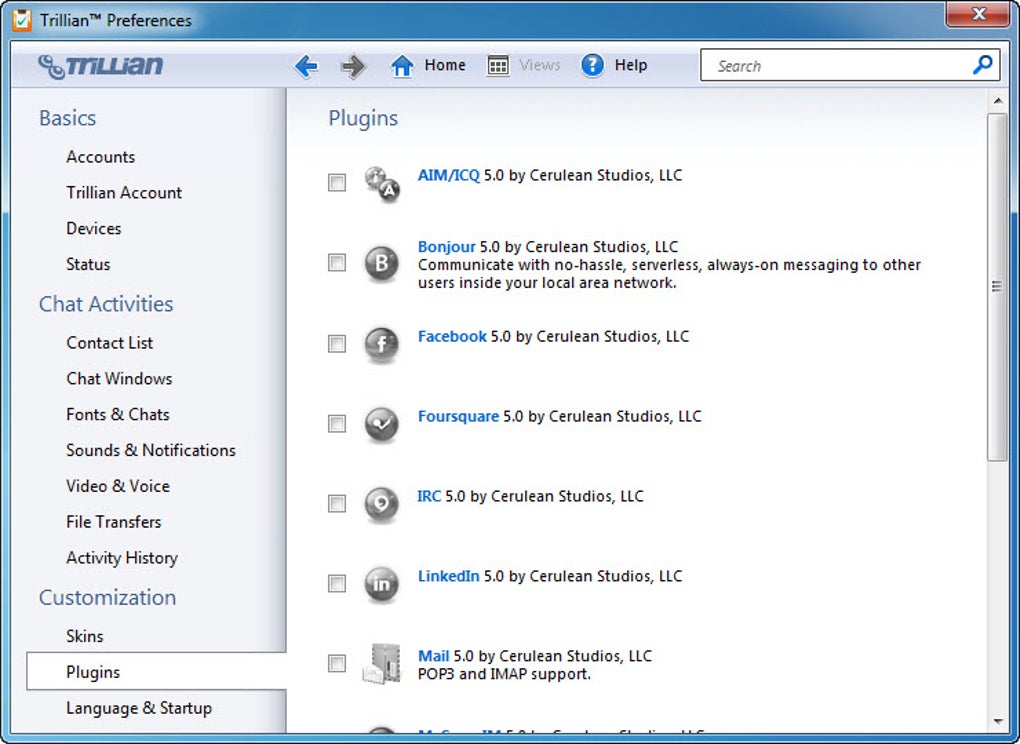1020x744 pixels.
Task: Click the disabled Views toolbar label
Action: point(540,65)
